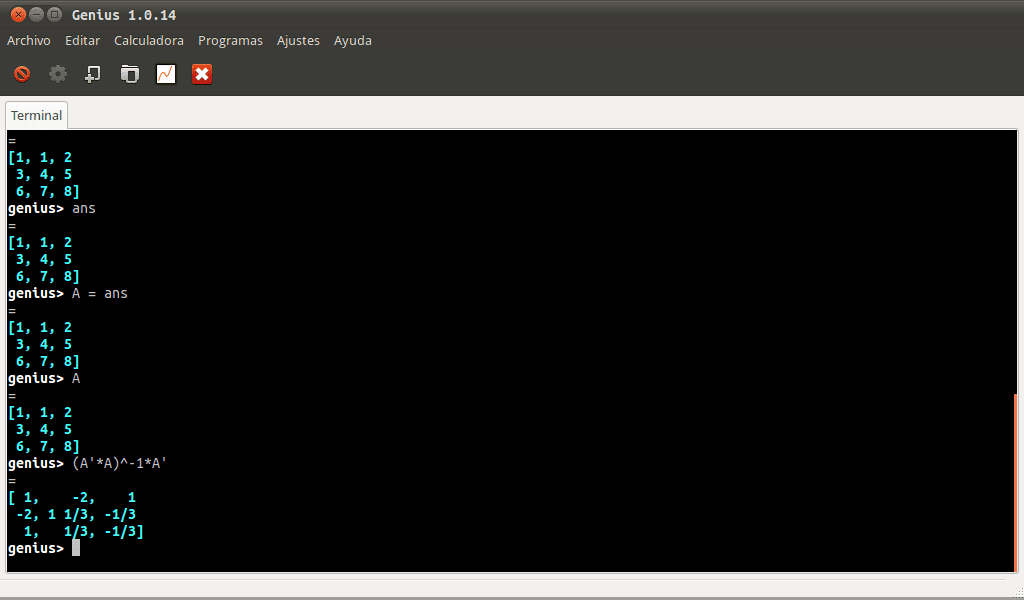Open the Ayuda help menu
Viewport: 1024px width, 600px height.
[x=352, y=41]
